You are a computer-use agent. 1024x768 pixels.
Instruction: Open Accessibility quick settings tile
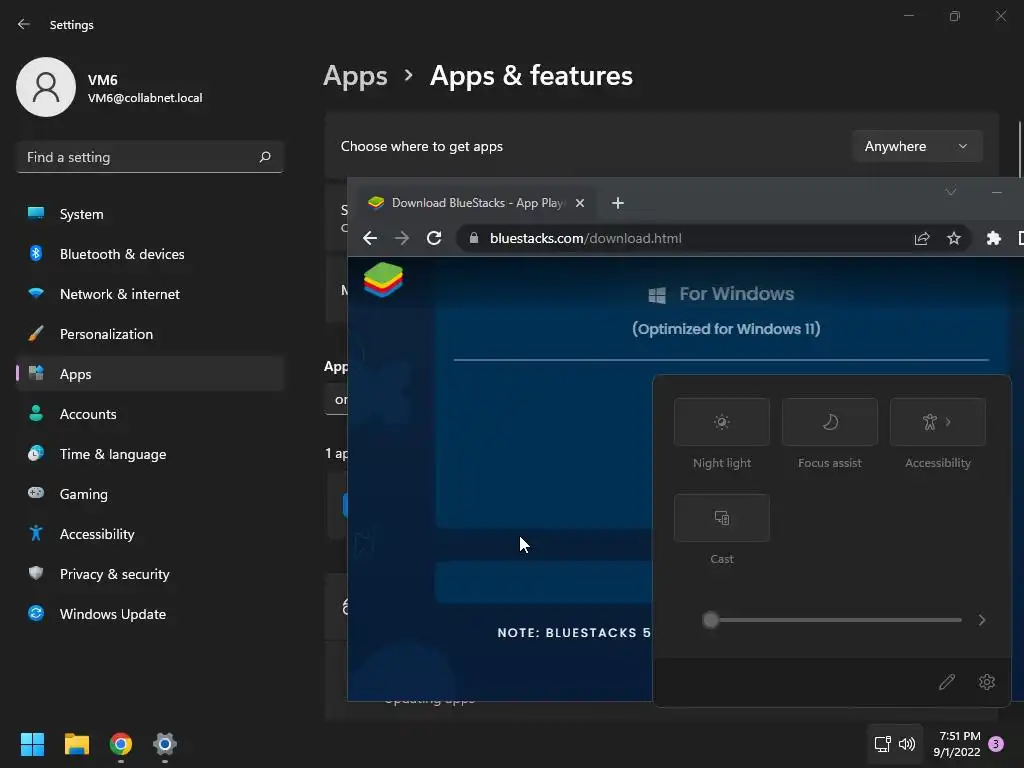(938, 422)
